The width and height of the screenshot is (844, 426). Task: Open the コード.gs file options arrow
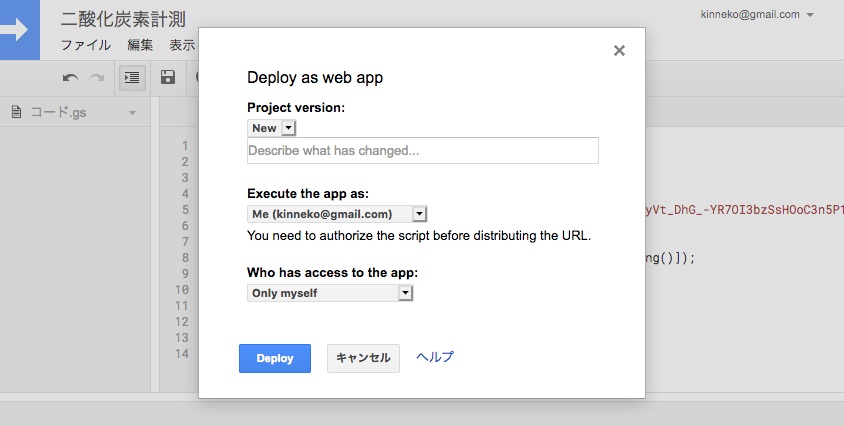133,113
